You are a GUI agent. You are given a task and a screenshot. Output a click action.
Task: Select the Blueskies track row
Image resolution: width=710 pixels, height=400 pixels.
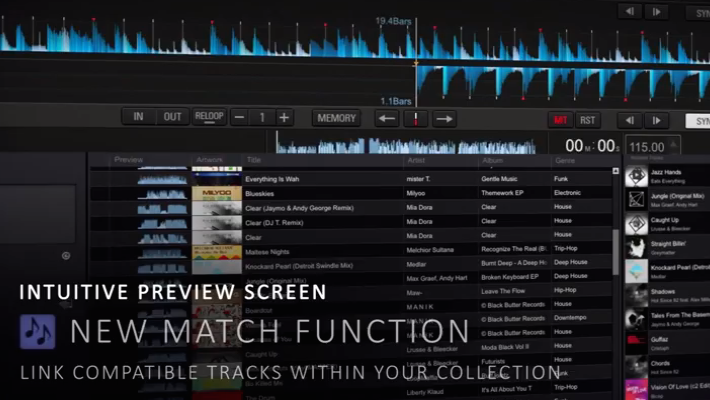322,192
